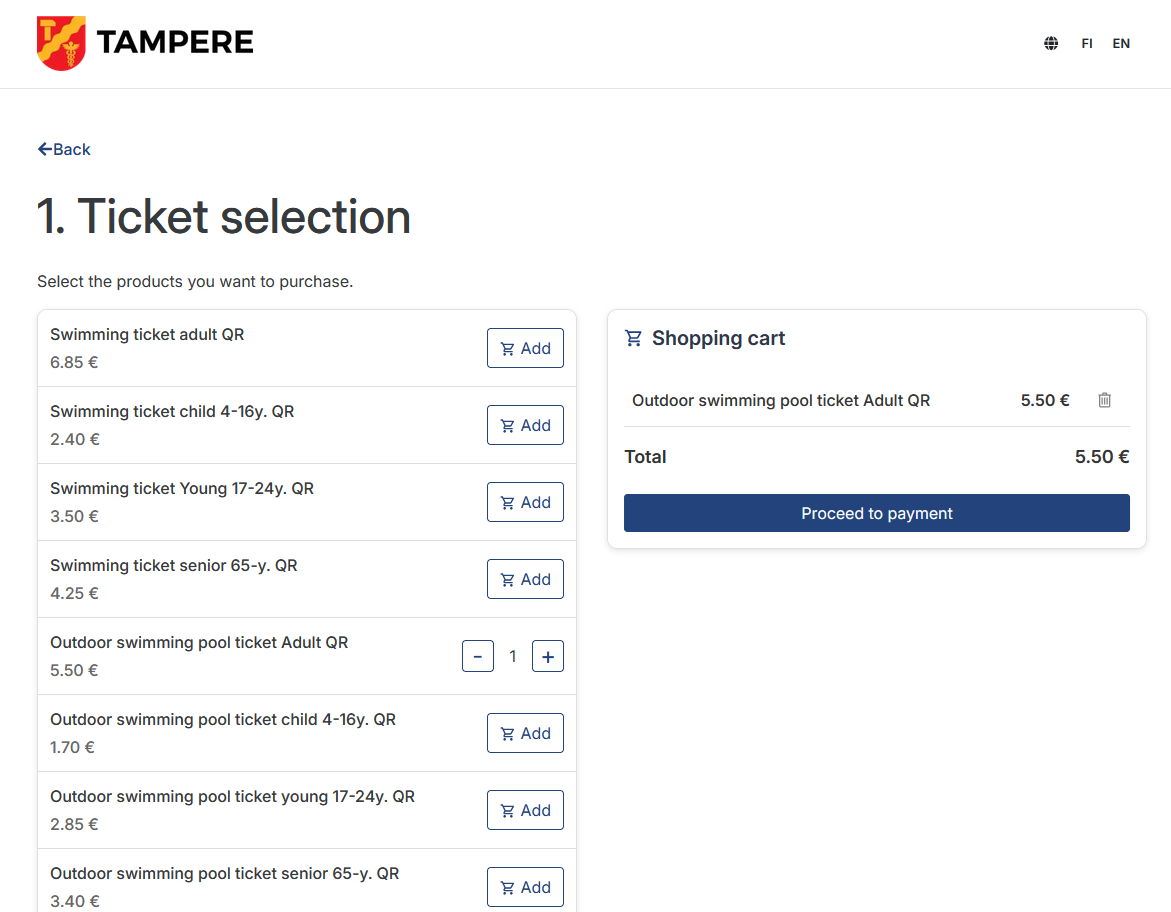Click the back arrow icon
The image size is (1171, 912).
point(44,149)
